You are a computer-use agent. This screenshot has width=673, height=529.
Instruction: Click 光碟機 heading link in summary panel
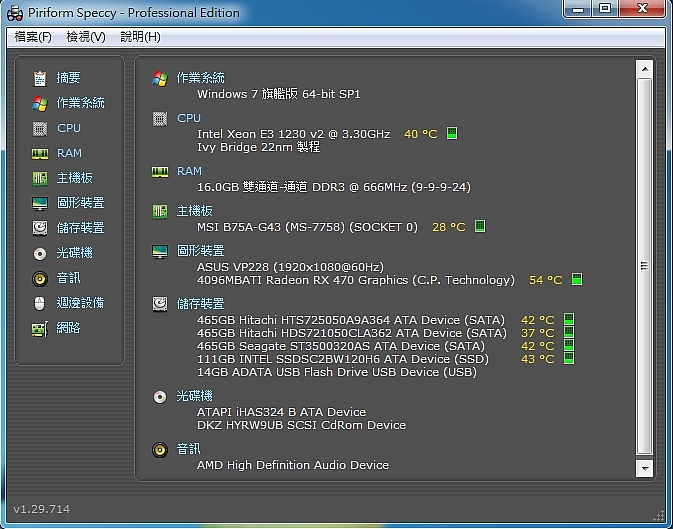[x=195, y=396]
